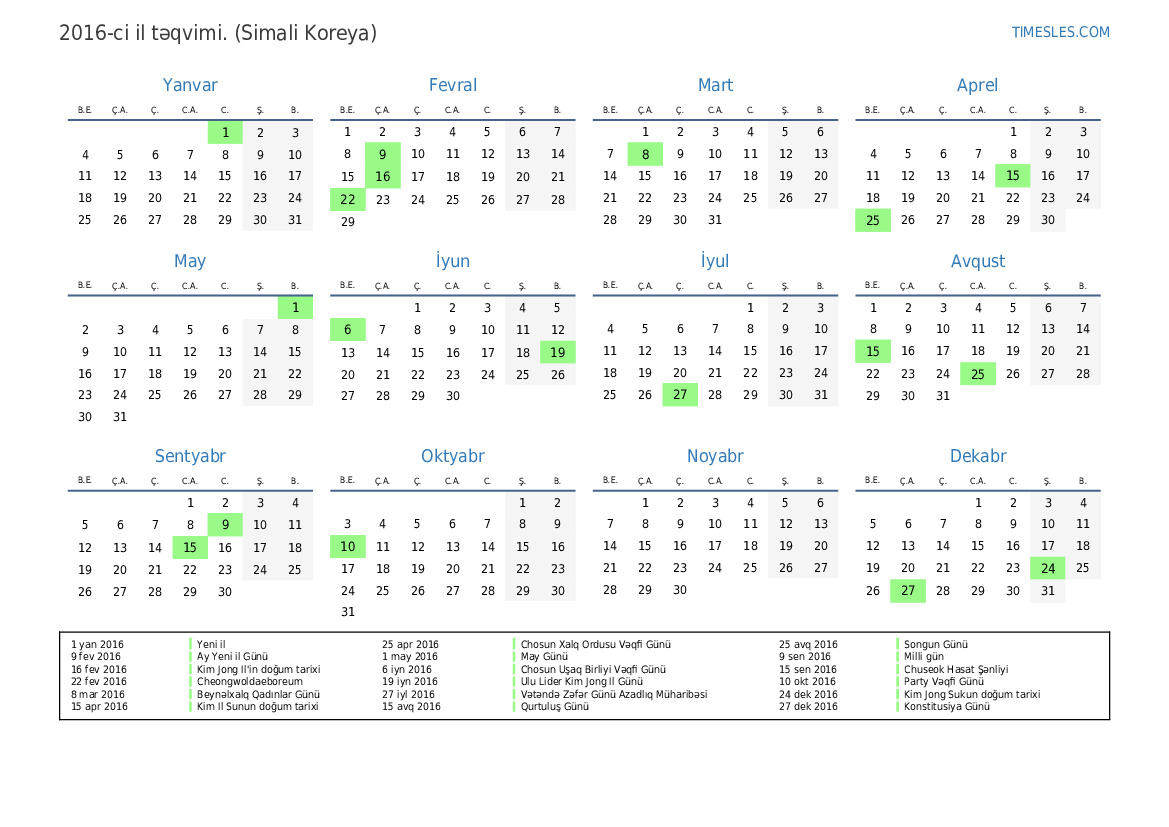Click the date "25 avq 2016" in legend

(x=808, y=644)
